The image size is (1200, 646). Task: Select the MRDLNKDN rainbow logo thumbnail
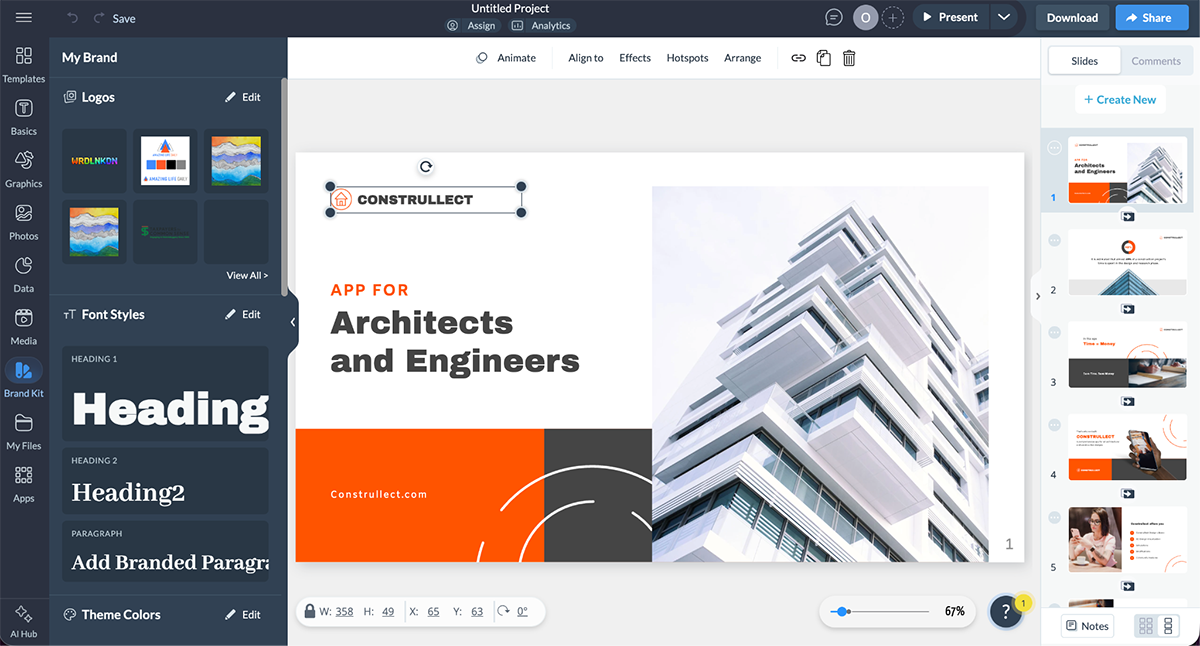pos(94,161)
